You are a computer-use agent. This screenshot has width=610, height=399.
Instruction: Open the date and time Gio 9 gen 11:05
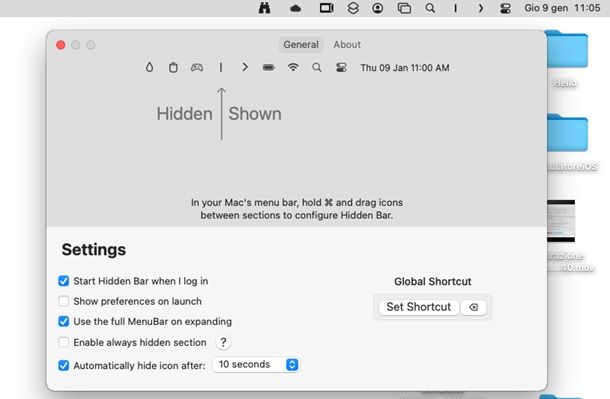tap(562, 8)
